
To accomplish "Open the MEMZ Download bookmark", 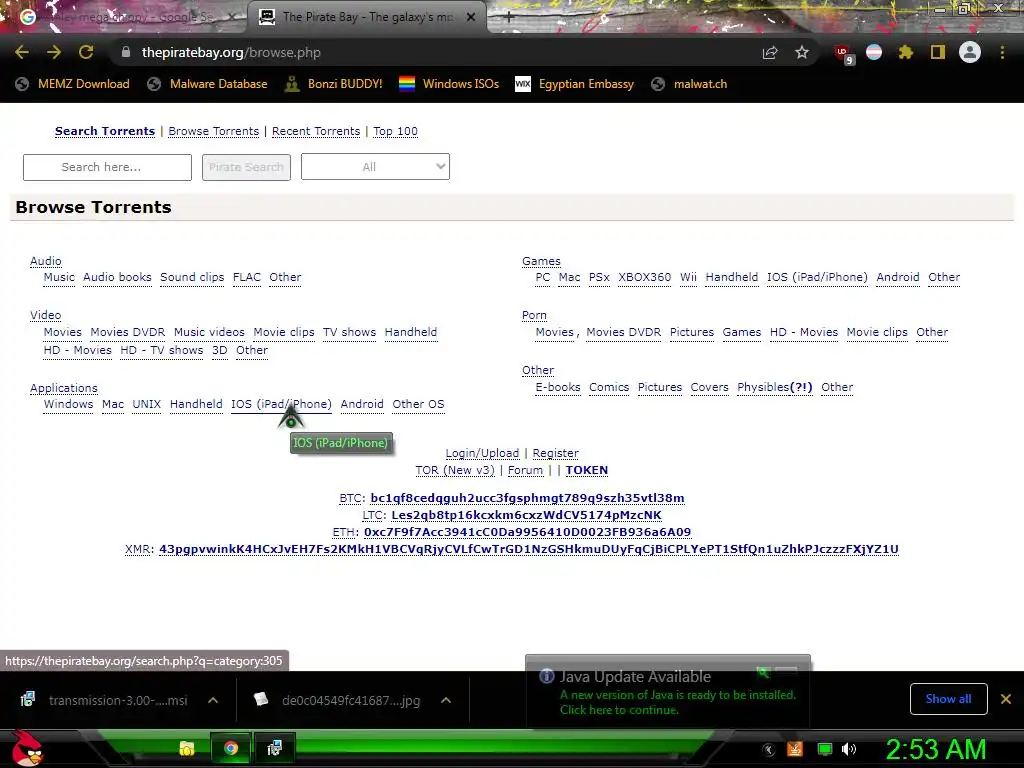I will pos(72,84).
